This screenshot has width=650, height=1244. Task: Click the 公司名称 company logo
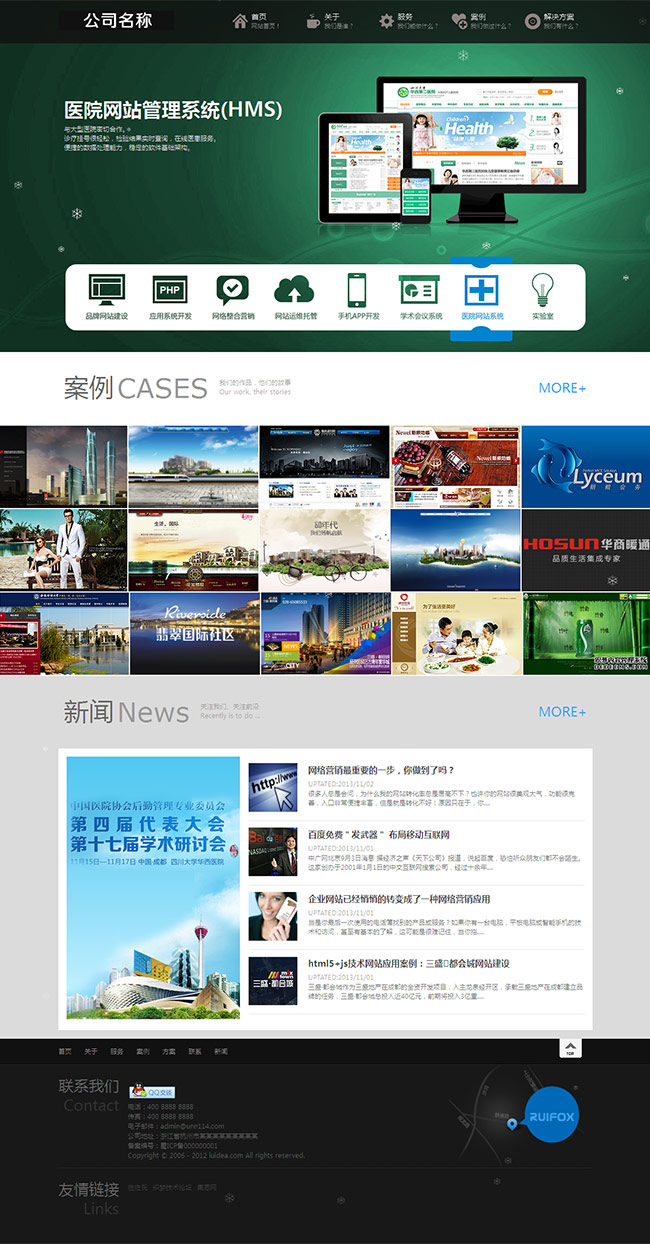116,20
